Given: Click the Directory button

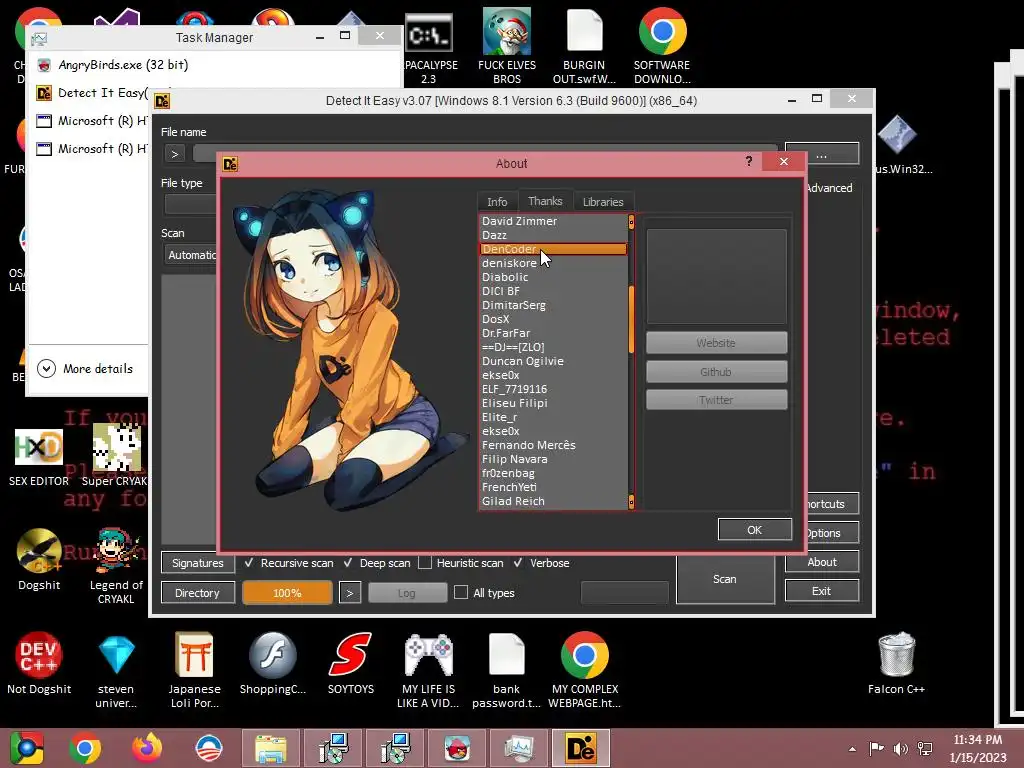Looking at the screenshot, I should coord(197,593).
